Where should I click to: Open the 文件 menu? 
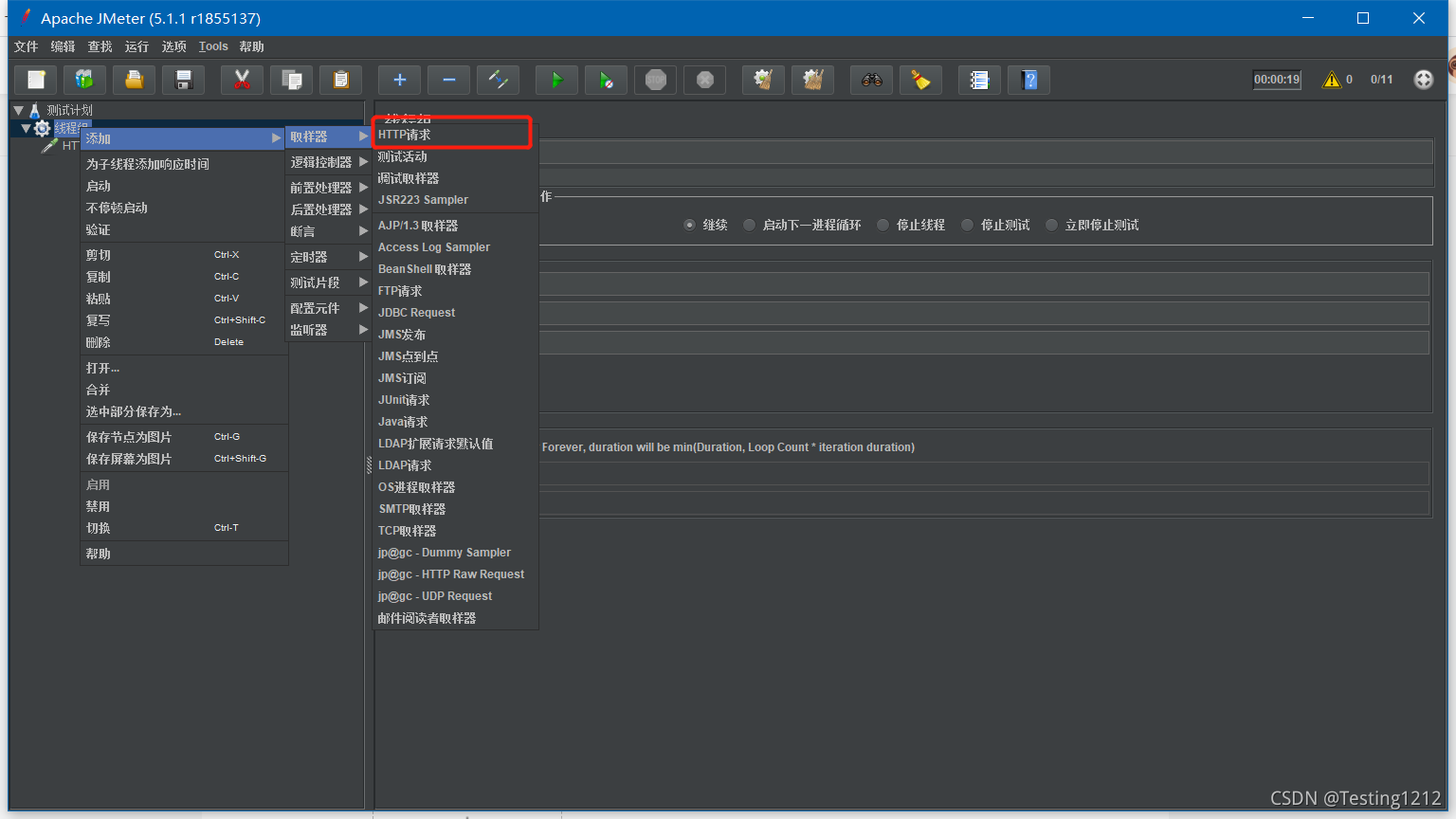point(27,46)
